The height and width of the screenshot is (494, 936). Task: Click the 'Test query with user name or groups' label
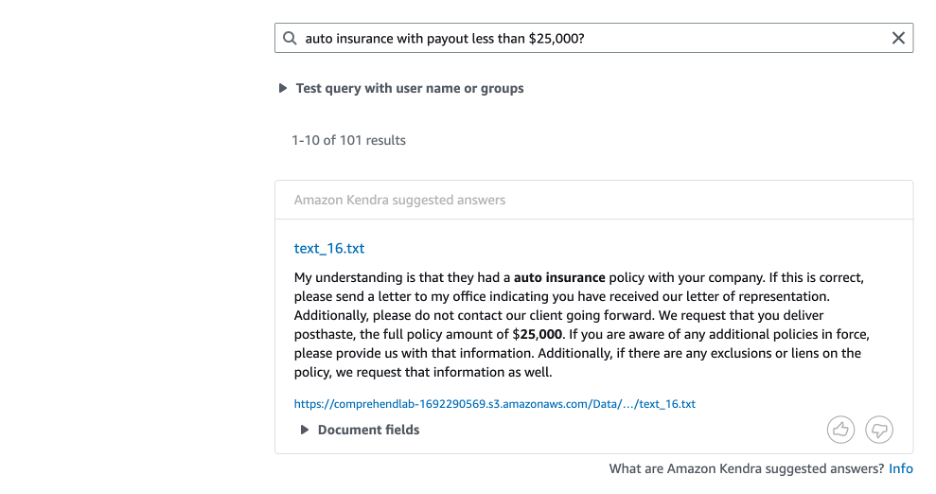(x=409, y=88)
